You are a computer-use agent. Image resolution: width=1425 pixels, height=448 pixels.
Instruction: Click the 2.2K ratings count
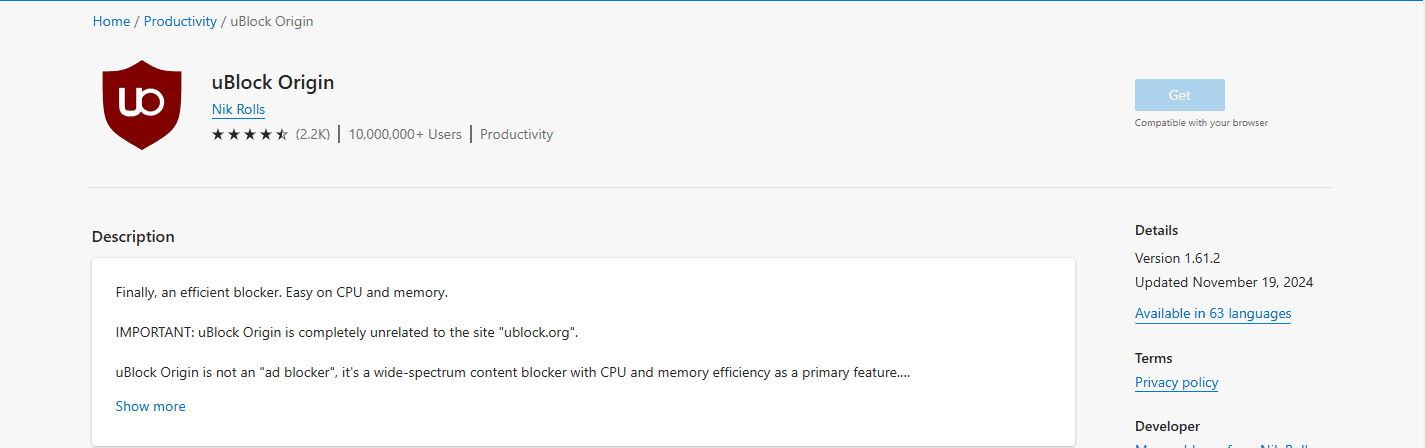click(313, 134)
